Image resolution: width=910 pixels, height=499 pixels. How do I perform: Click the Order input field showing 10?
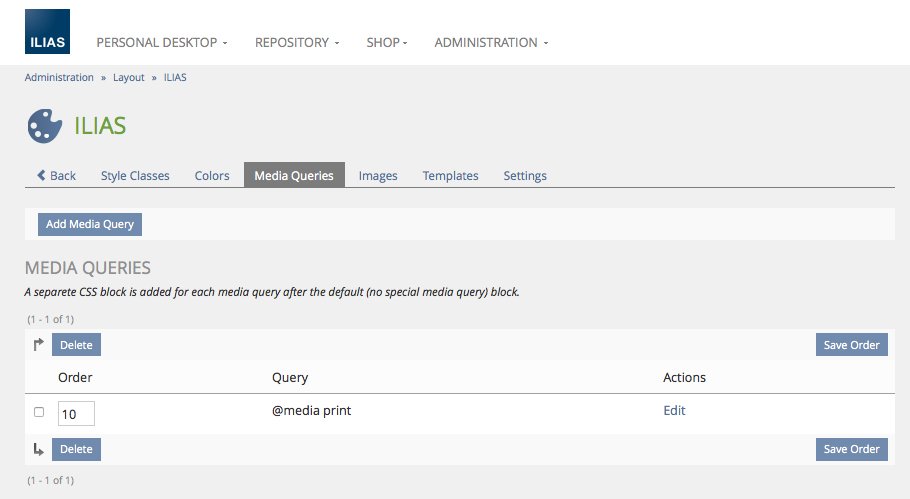(76, 414)
